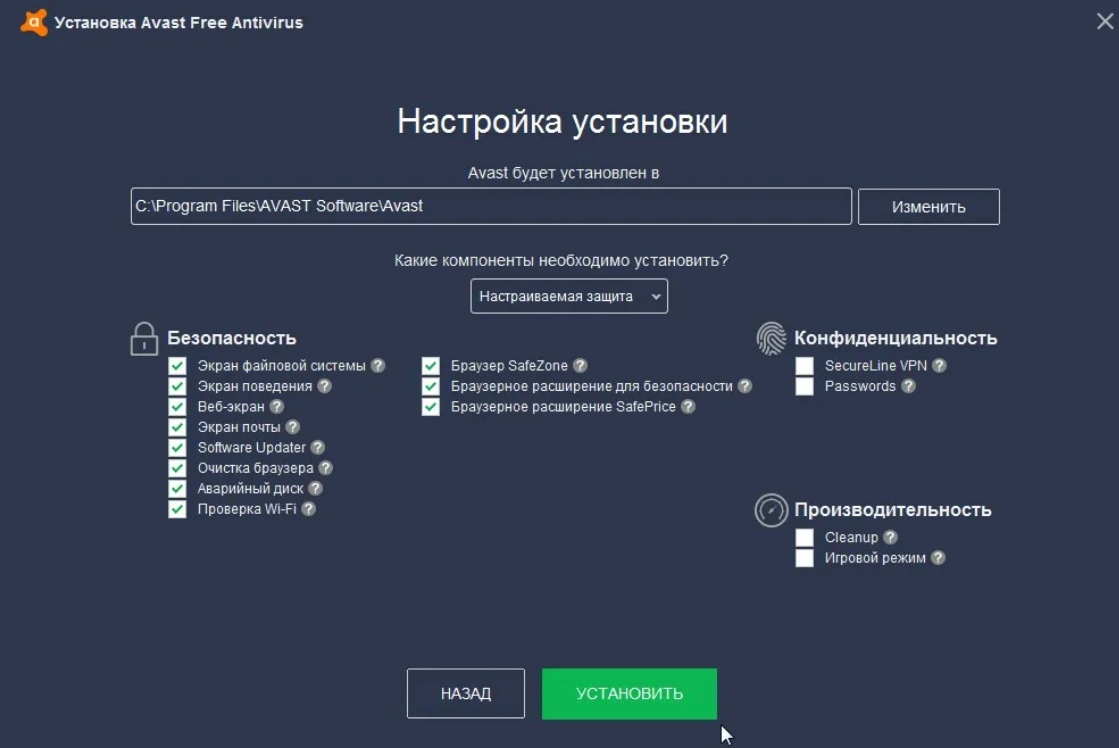This screenshot has width=1119, height=748.
Task: Click the Конфиденциальность section title
Action: coord(896,338)
